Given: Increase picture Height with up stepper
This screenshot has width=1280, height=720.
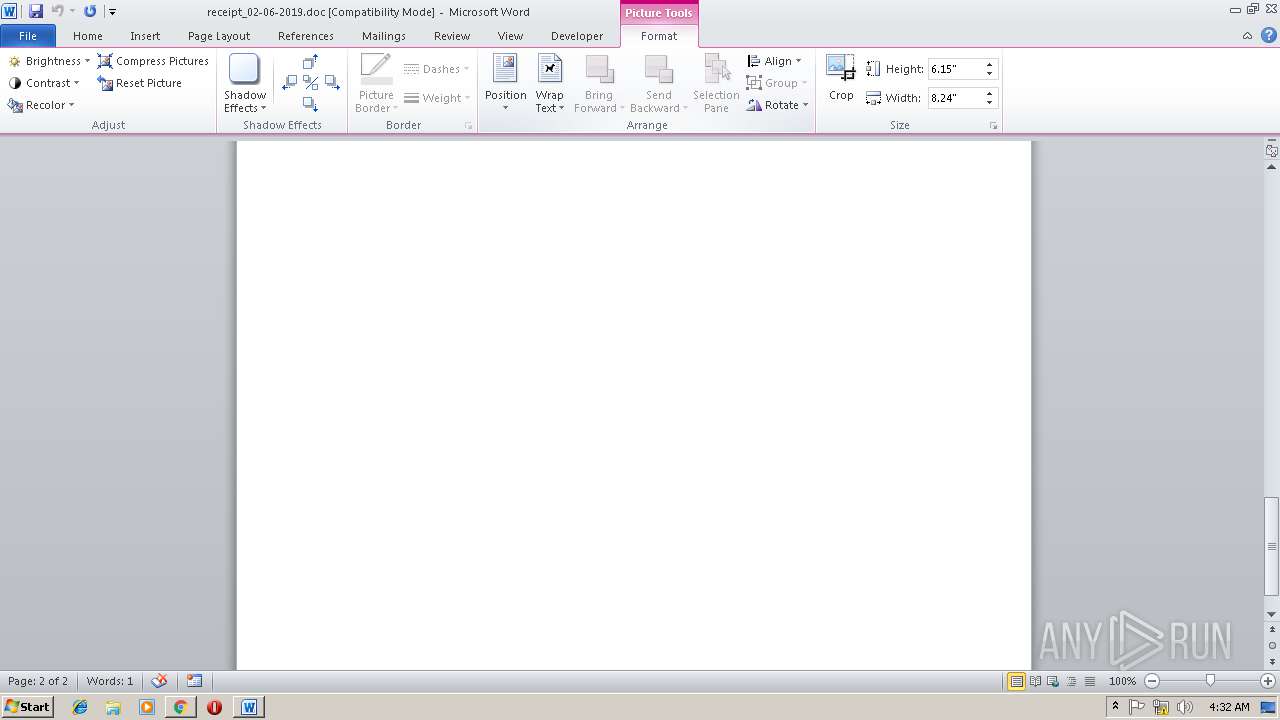Looking at the screenshot, I should pos(990,65).
